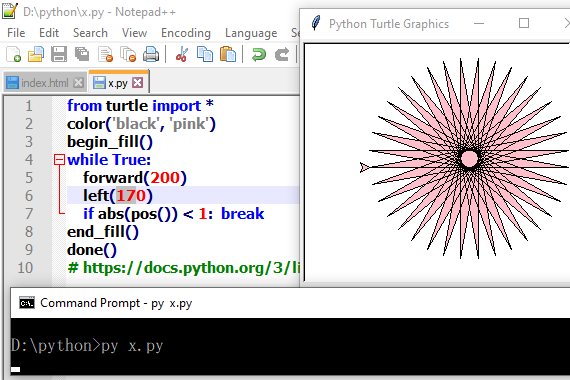Click the Copy toolbar icon
Screen dimensions: 570x380
[x=205, y=55]
